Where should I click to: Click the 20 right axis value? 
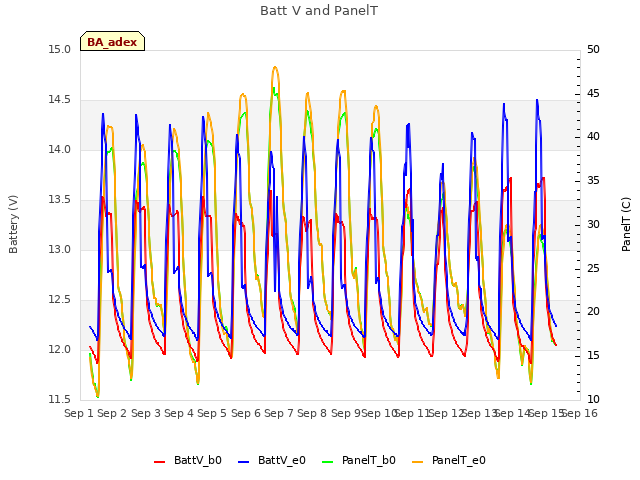point(593,312)
